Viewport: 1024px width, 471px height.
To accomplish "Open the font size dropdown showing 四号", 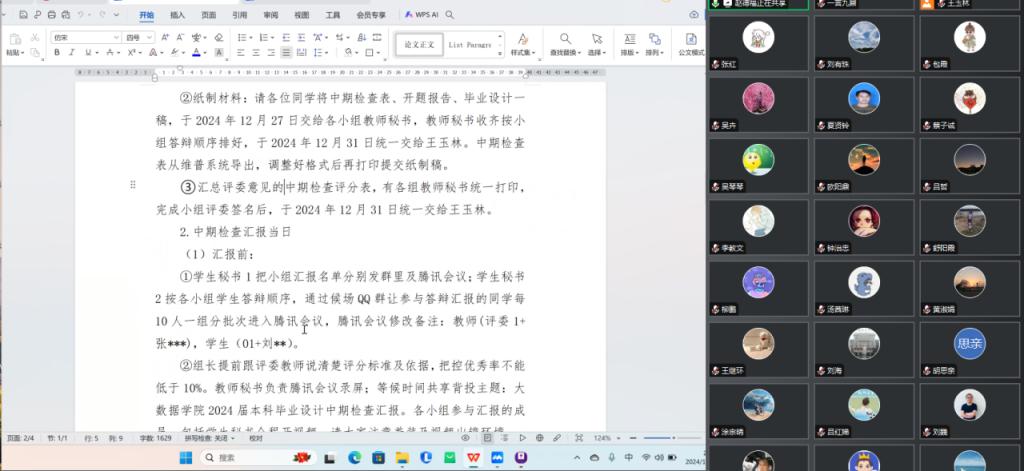I will point(137,37).
